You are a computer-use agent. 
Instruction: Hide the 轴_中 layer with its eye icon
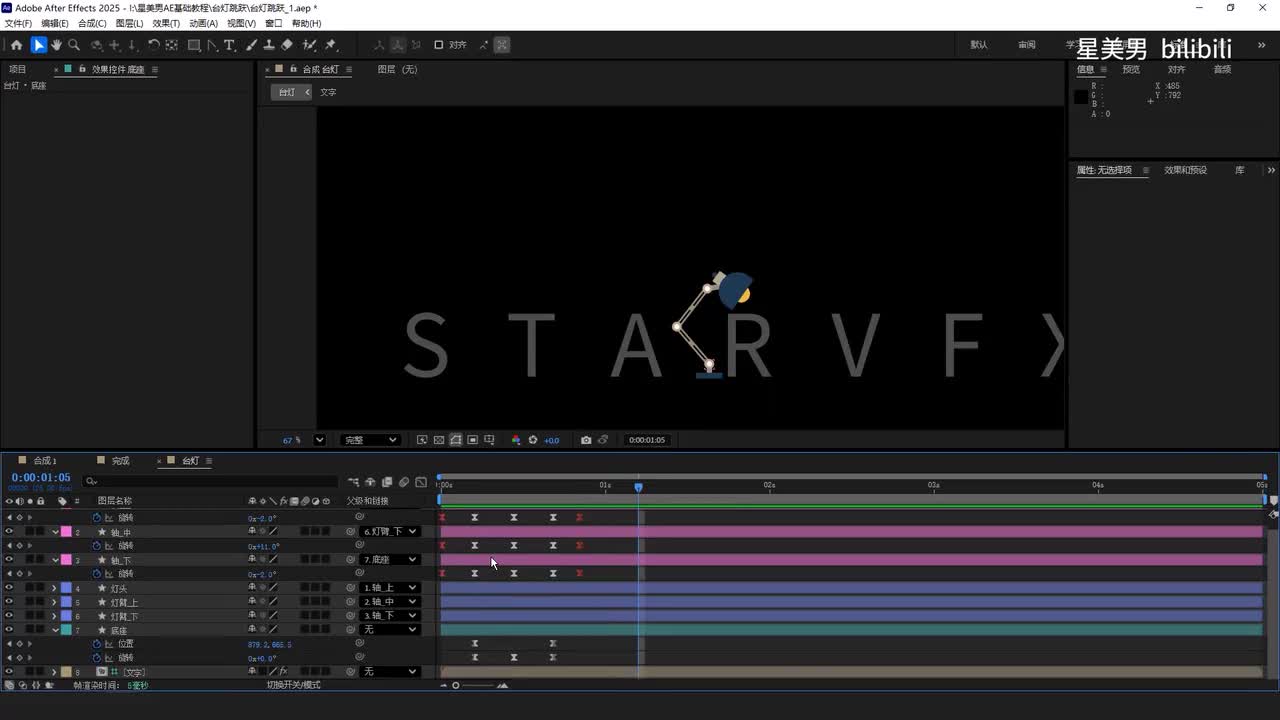[x=9, y=532]
